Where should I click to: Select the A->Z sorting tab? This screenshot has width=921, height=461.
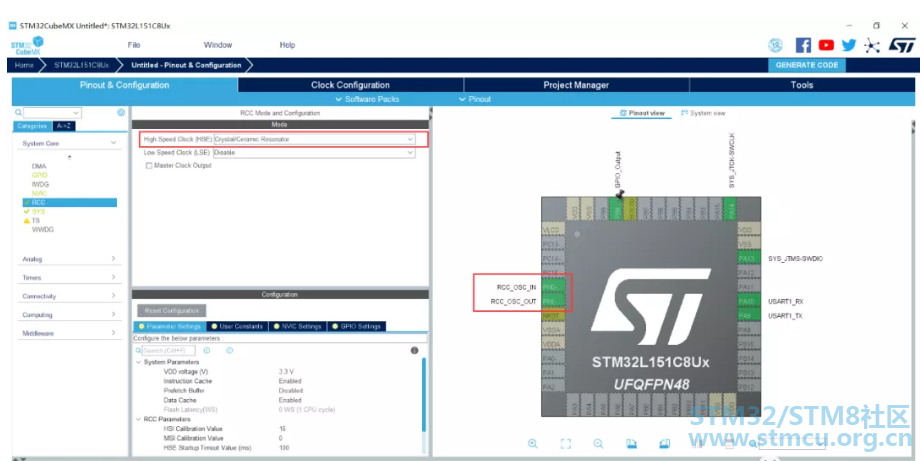pos(64,126)
